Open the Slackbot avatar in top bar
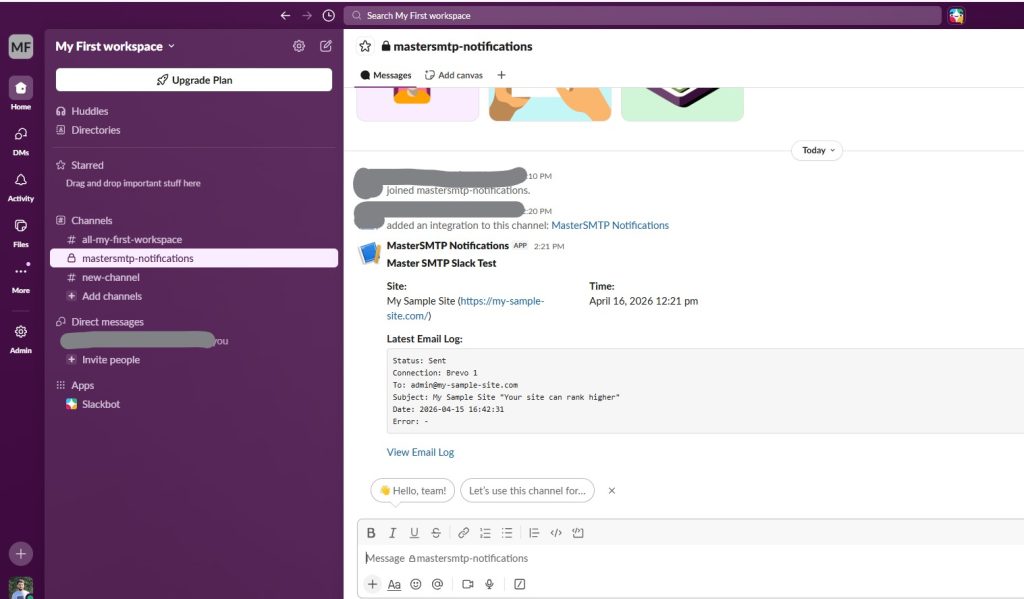Image resolution: width=1024 pixels, height=599 pixels. 956,16
